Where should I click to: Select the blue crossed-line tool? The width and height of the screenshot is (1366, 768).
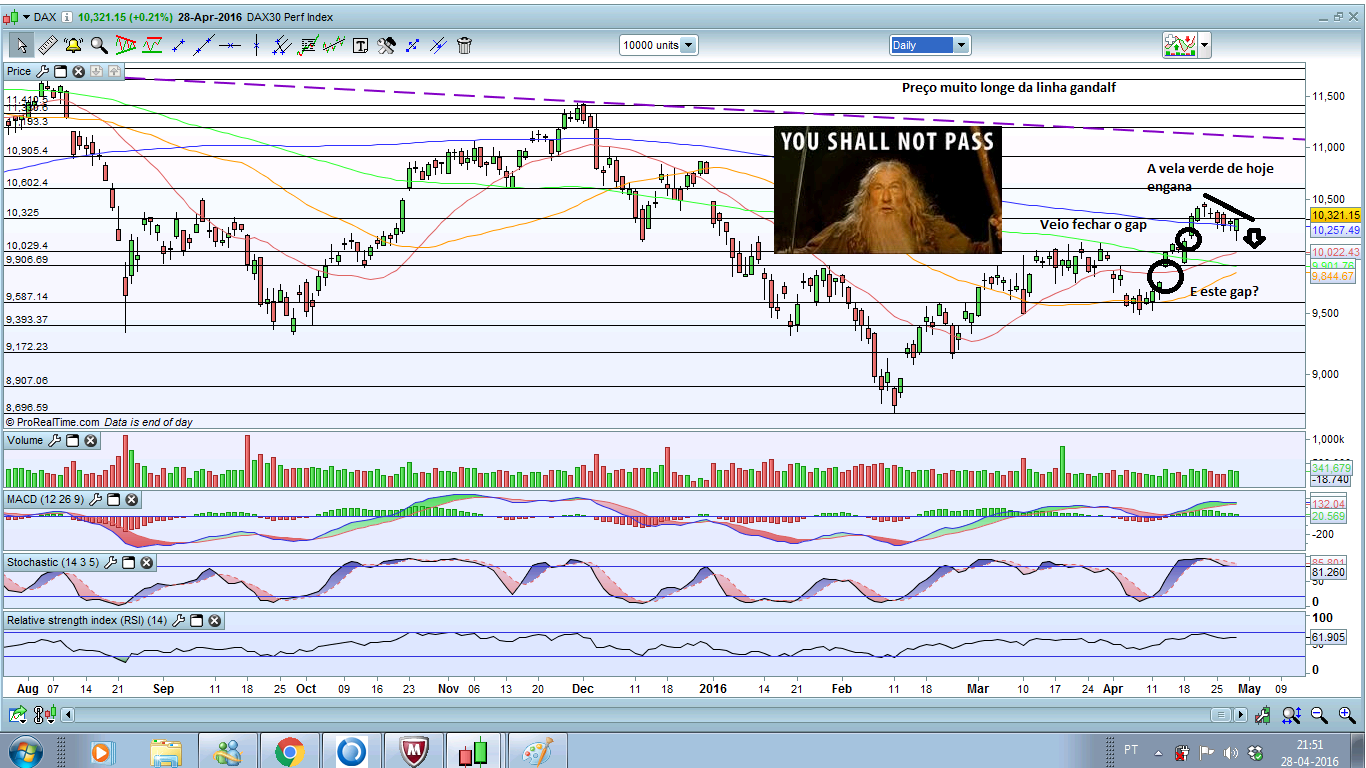click(438, 45)
